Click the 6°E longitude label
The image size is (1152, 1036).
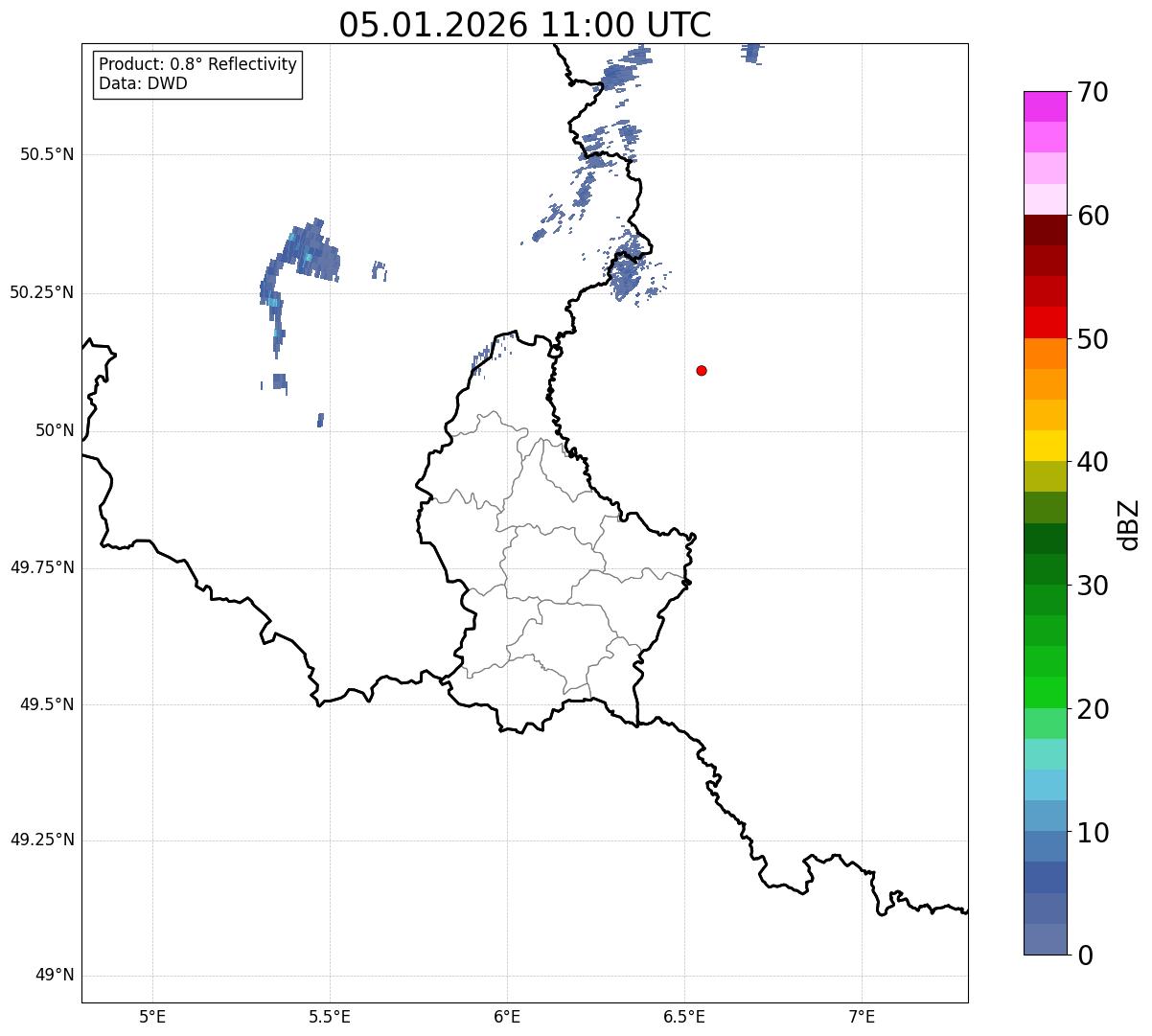(507, 1016)
